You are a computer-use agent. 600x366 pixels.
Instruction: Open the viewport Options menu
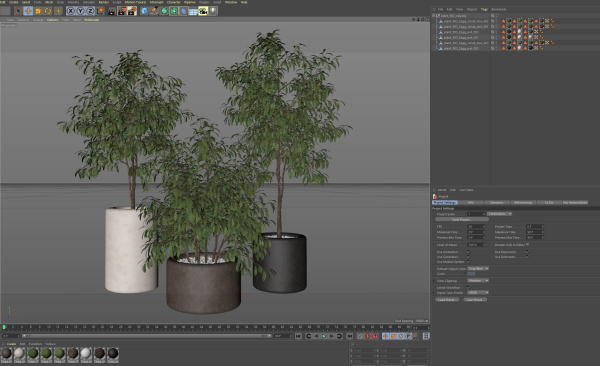[52, 20]
